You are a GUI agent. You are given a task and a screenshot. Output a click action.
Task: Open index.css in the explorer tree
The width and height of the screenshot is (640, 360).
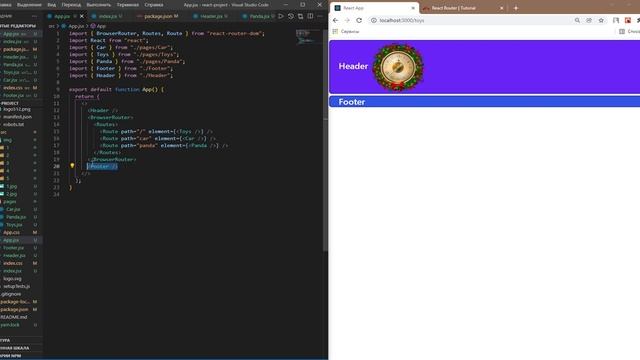(x=13, y=263)
